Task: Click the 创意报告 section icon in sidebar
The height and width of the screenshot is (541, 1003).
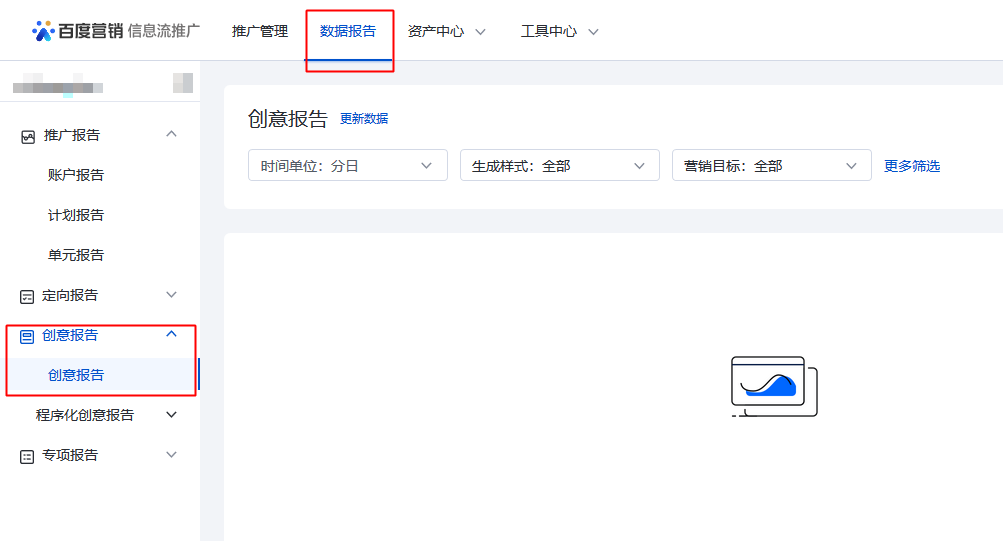Action: (28, 336)
